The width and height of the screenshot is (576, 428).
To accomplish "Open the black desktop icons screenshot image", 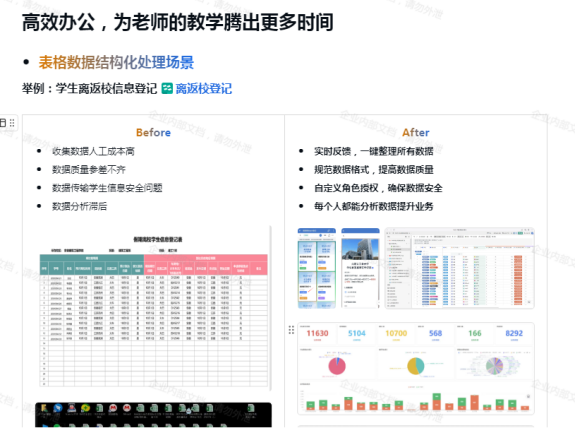I will coord(154,415).
